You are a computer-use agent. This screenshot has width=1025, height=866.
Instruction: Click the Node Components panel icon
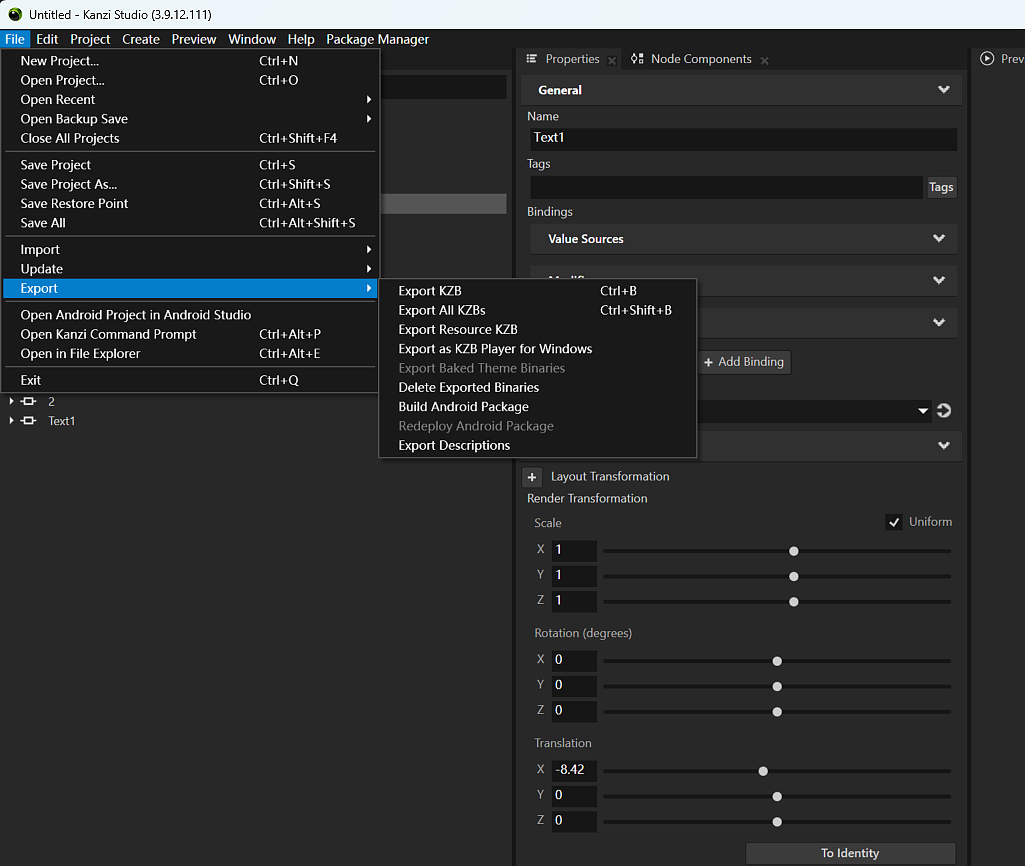[637, 59]
